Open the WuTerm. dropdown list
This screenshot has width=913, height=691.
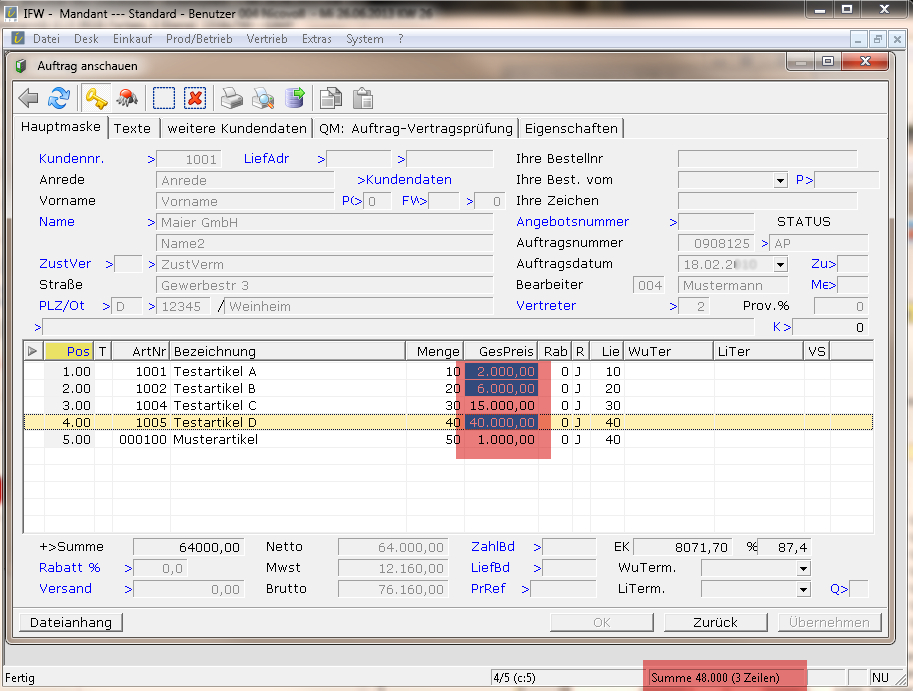[x=802, y=568]
